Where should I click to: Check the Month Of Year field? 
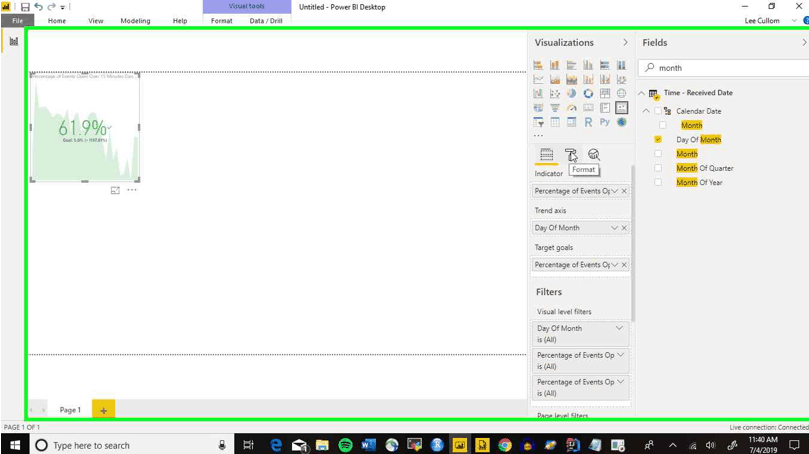click(x=658, y=182)
